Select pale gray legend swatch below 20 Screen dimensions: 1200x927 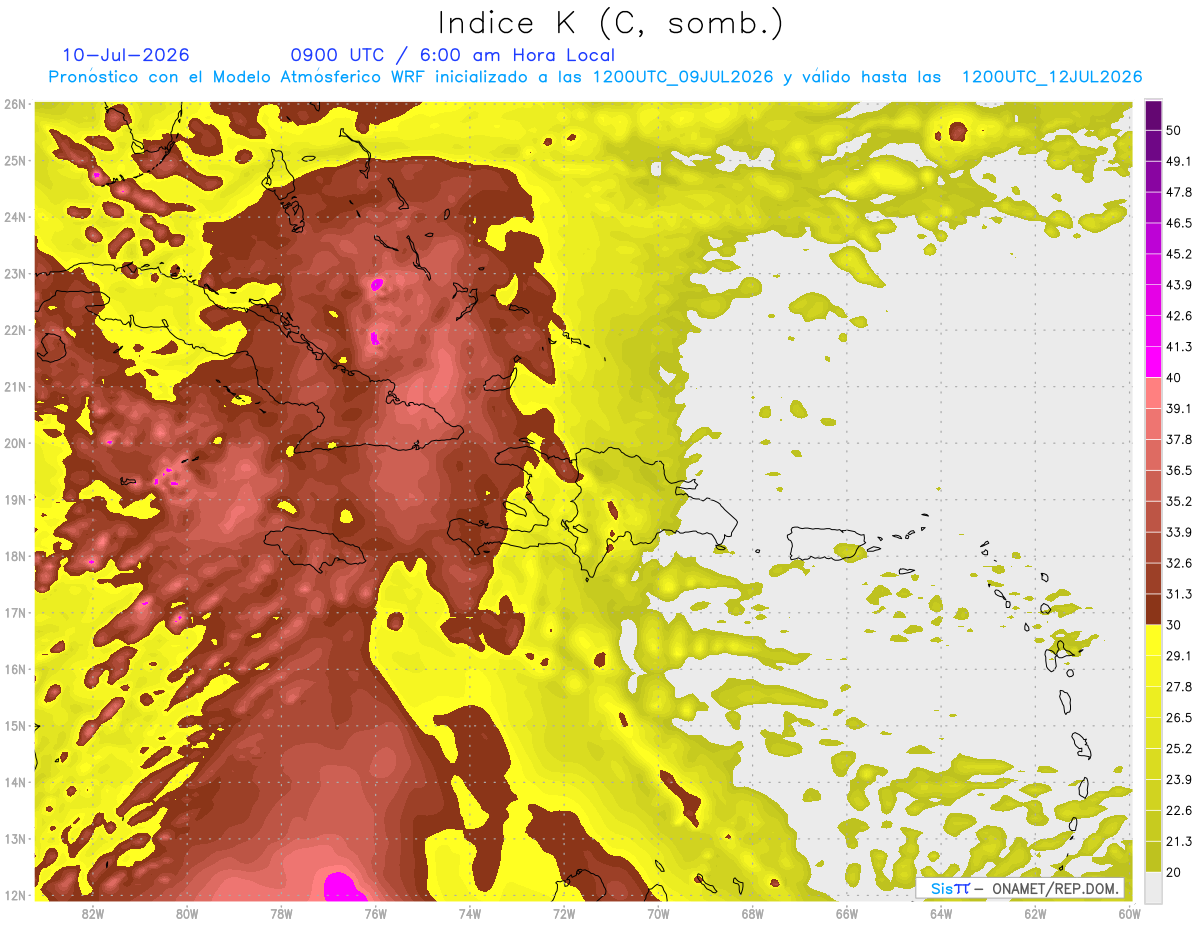pyautogui.click(x=1153, y=887)
